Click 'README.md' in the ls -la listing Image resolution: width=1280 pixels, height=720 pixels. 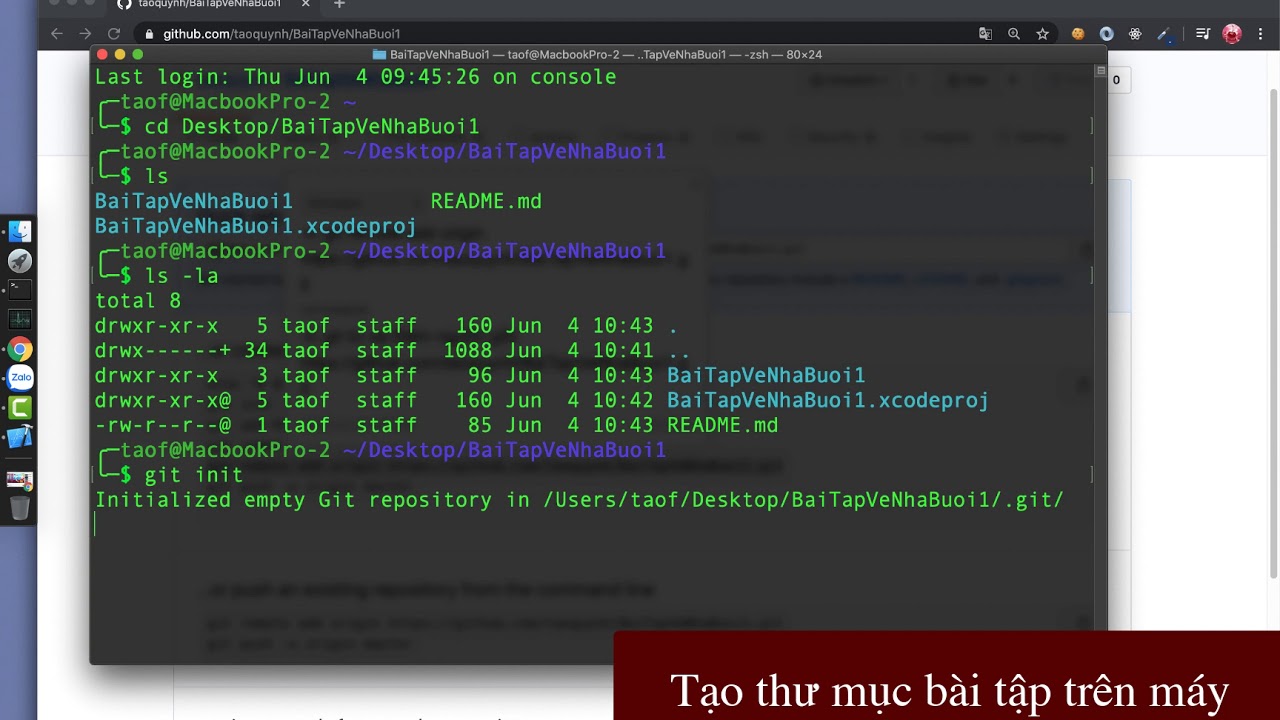[722, 425]
